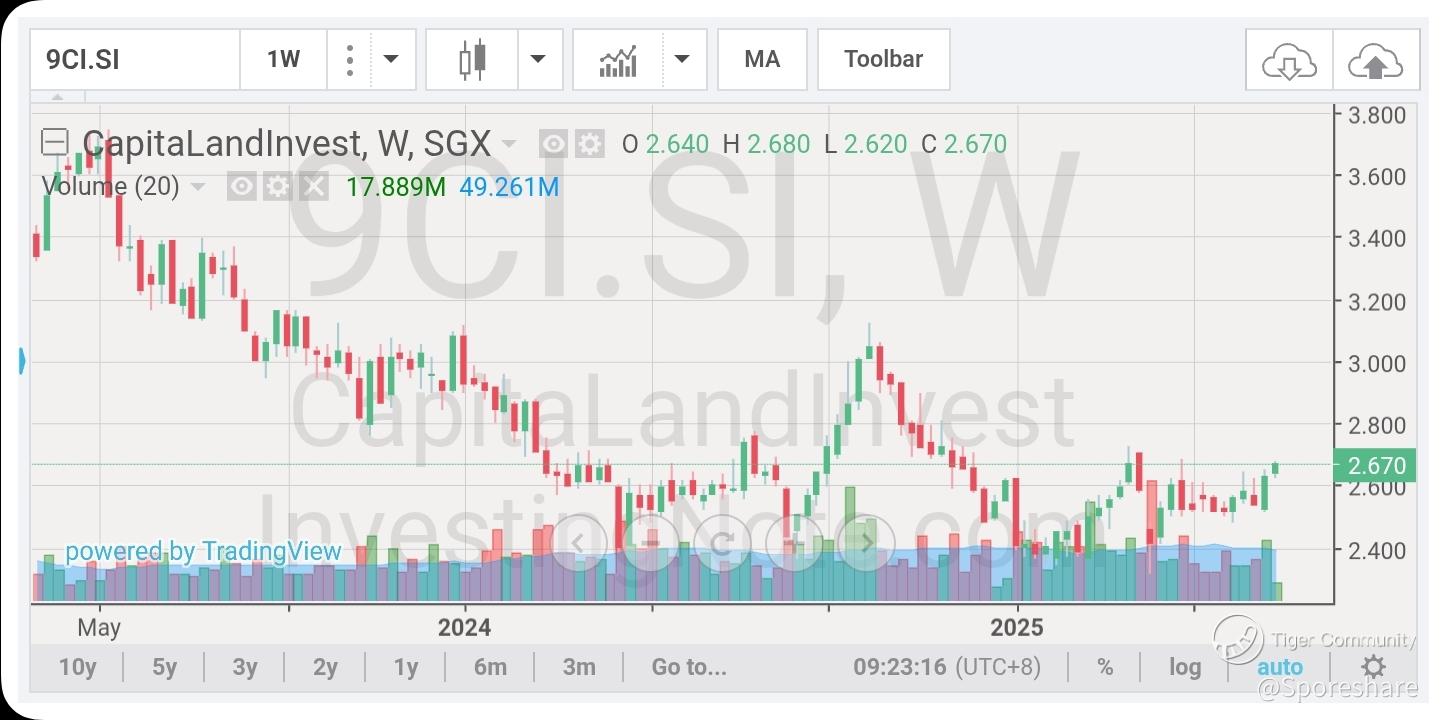This screenshot has width=1446, height=720.
Task: Select the 6m time range
Action: 490,667
